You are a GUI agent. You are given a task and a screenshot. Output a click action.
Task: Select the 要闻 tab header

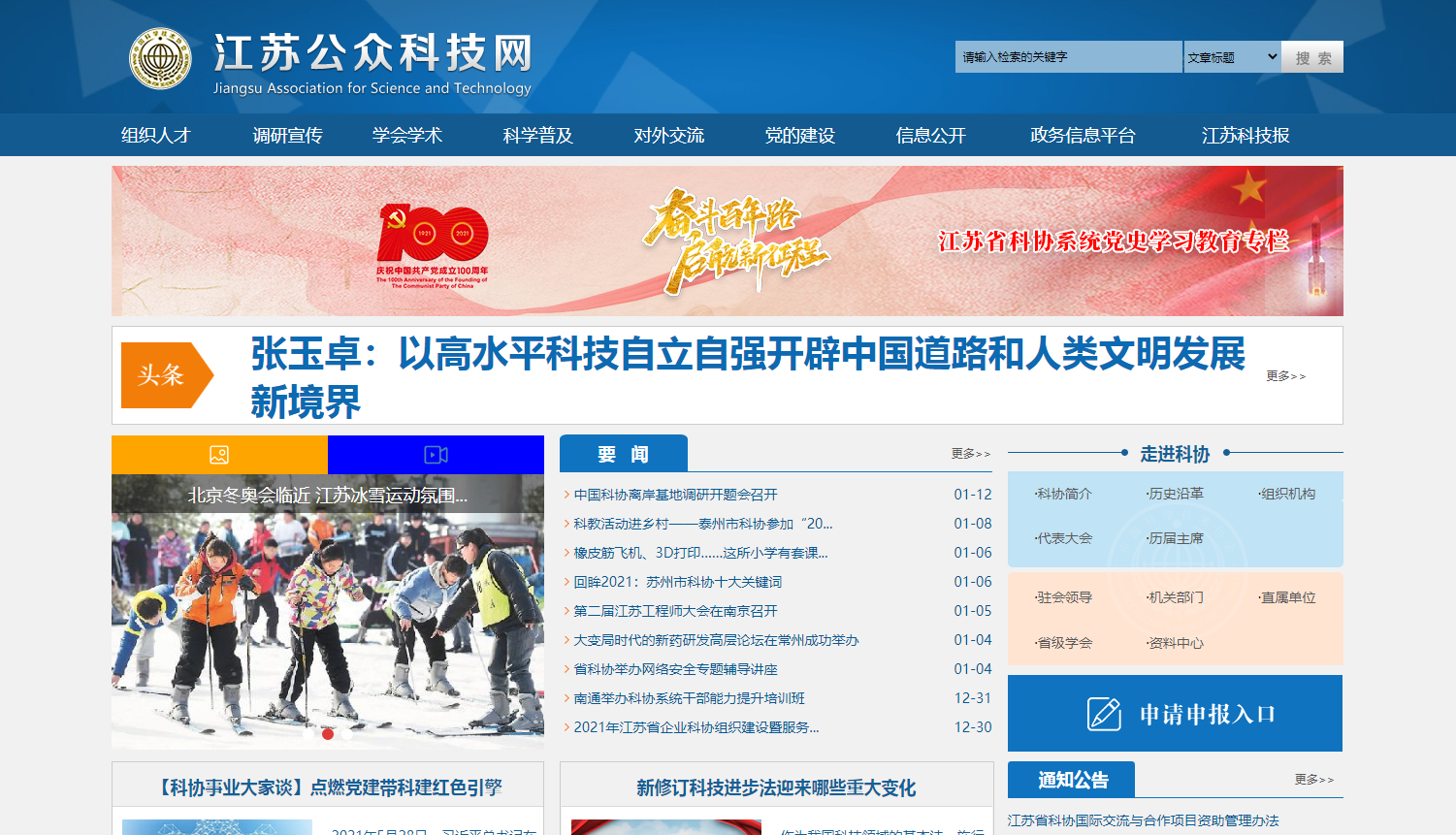pos(623,454)
